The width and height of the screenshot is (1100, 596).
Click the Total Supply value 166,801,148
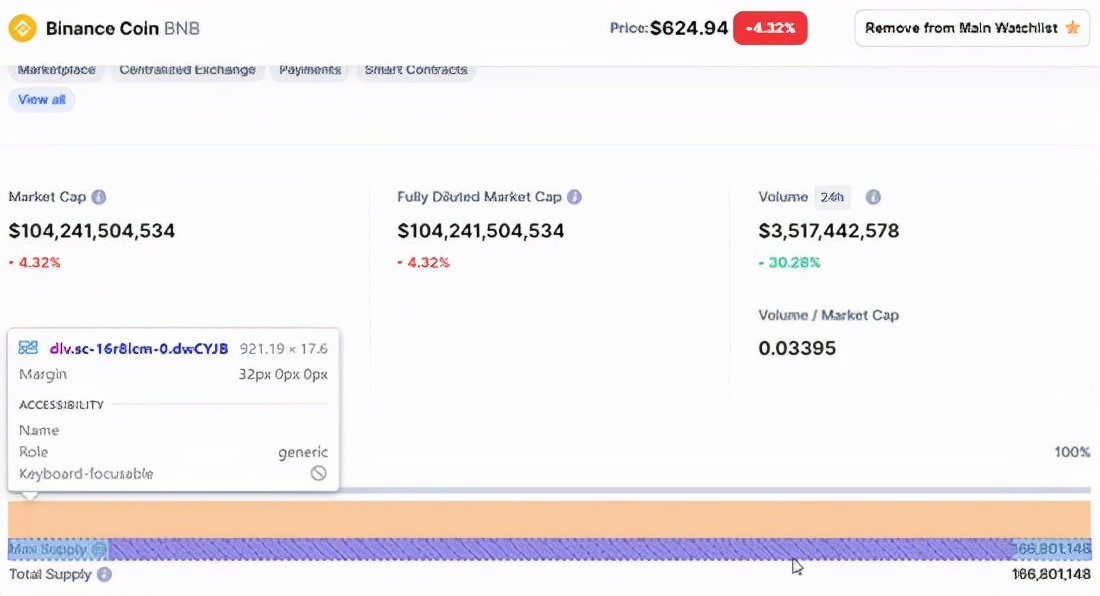1051,574
